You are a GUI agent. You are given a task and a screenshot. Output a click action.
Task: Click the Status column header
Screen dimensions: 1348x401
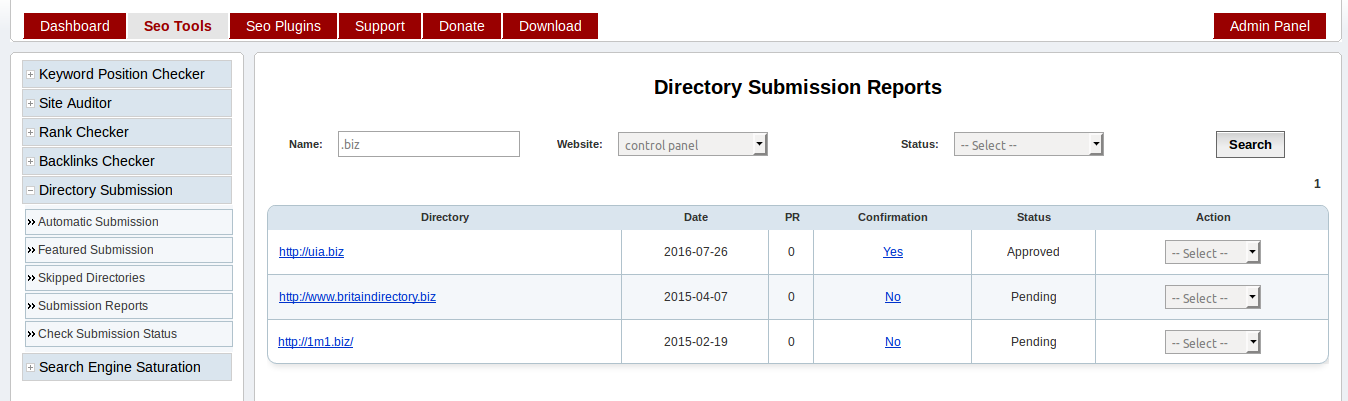coord(1034,217)
